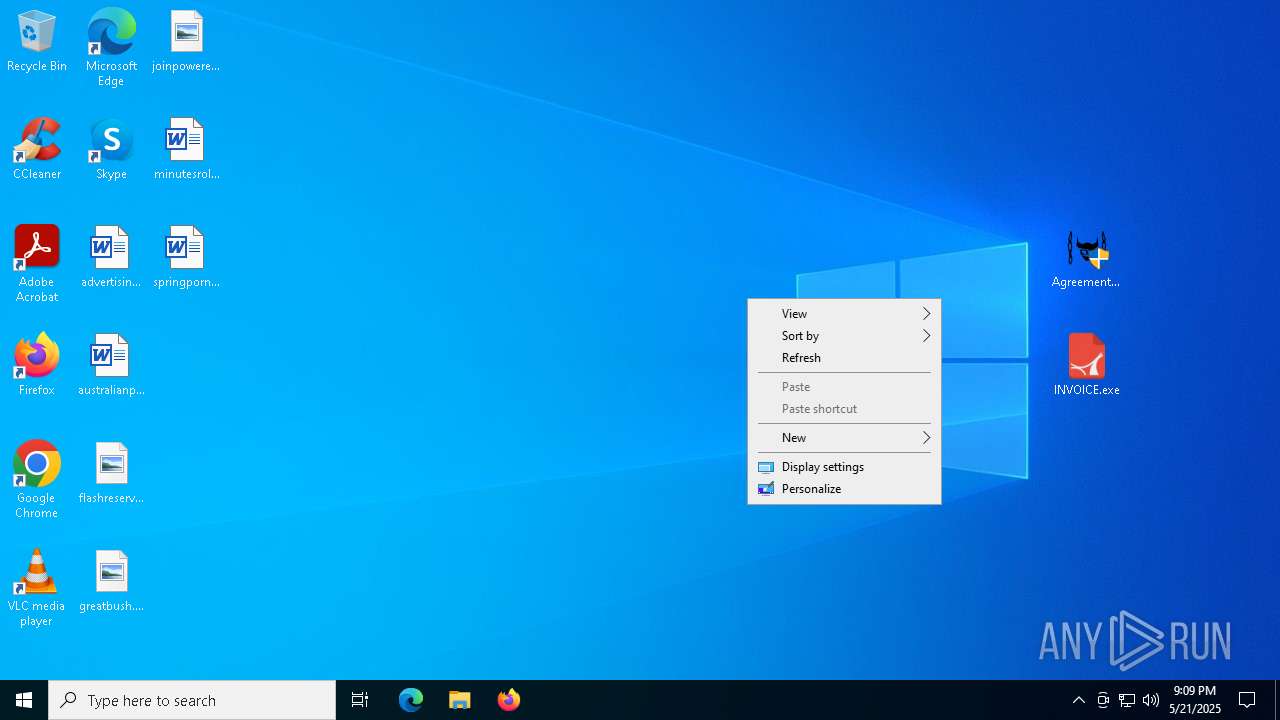Select the minutesrol... Word document
Viewport: 1280px width, 720px height.
(186, 150)
